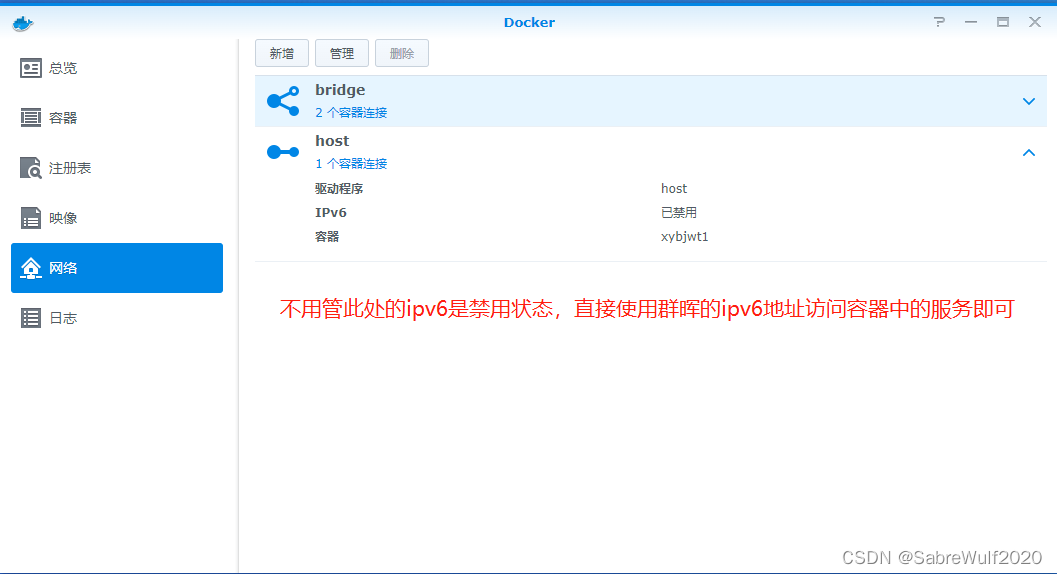
Task: Click the 驱动程序 value 'host'
Action: 674,189
